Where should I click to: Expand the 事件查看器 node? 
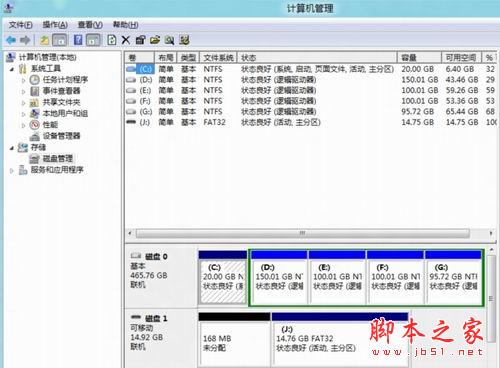[23, 91]
